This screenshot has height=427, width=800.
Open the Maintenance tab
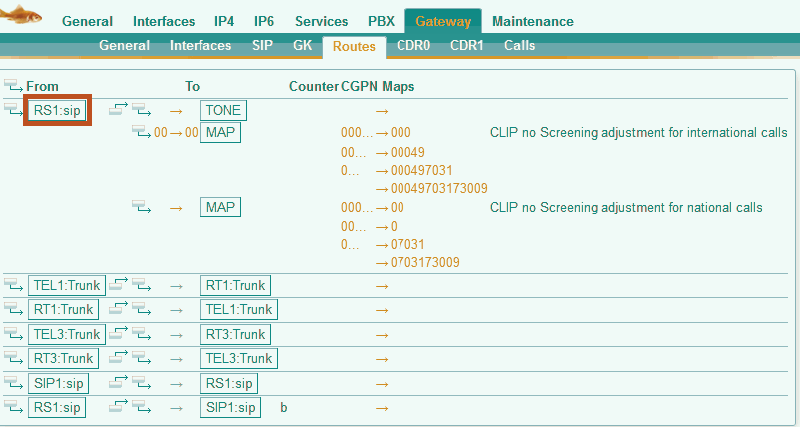tap(533, 21)
